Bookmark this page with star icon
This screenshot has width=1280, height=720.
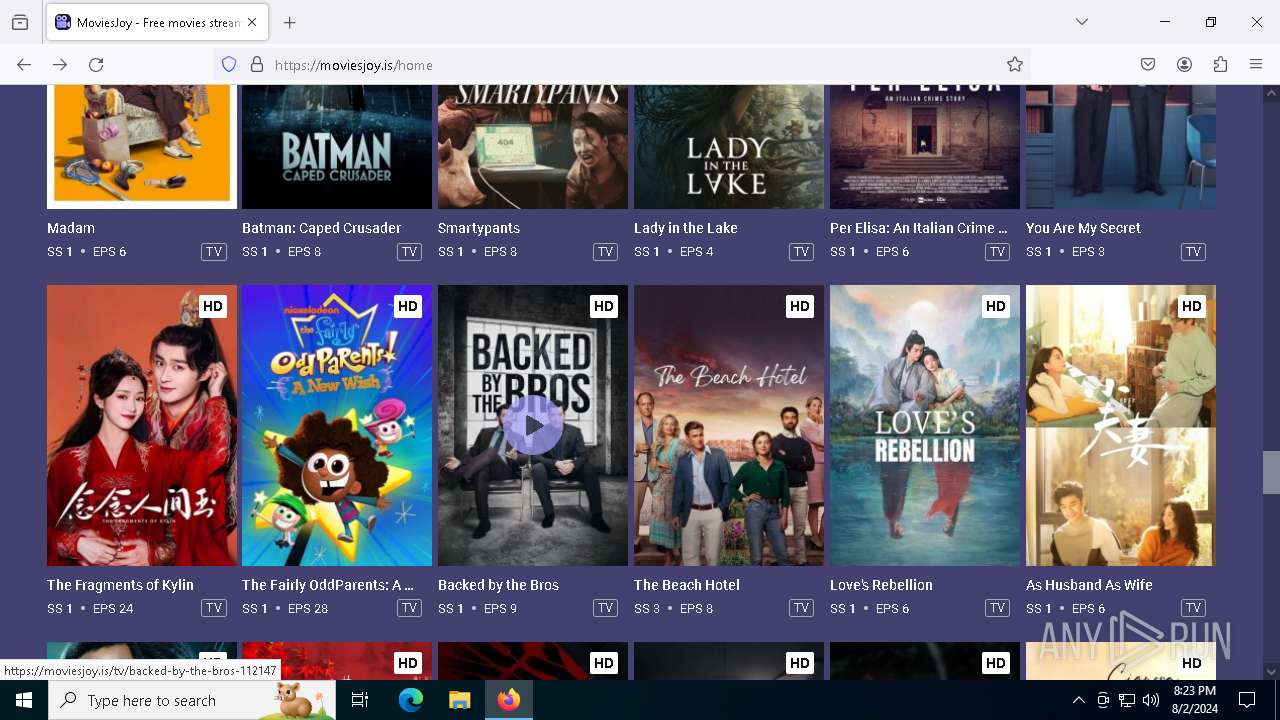(1015, 65)
